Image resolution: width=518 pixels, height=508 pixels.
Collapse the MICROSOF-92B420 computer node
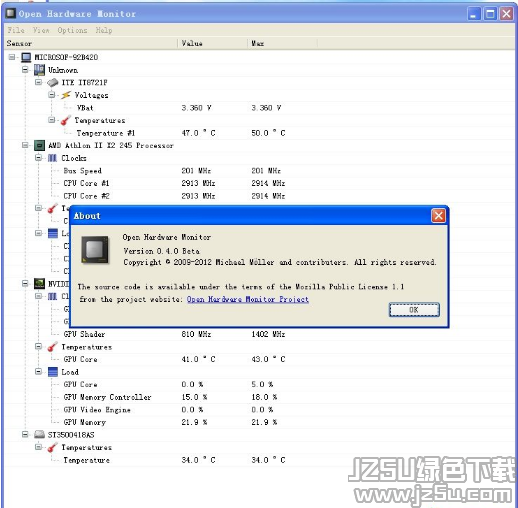coord(12,57)
